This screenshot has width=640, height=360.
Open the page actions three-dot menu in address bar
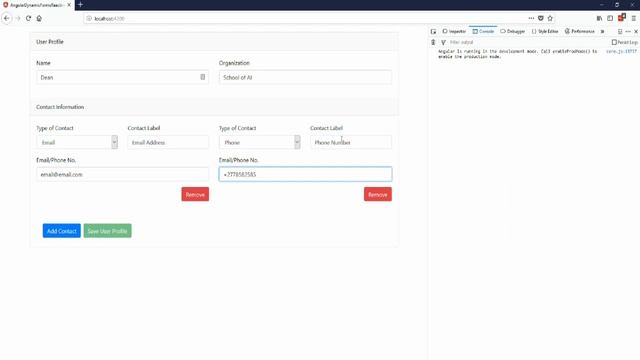click(x=531, y=18)
